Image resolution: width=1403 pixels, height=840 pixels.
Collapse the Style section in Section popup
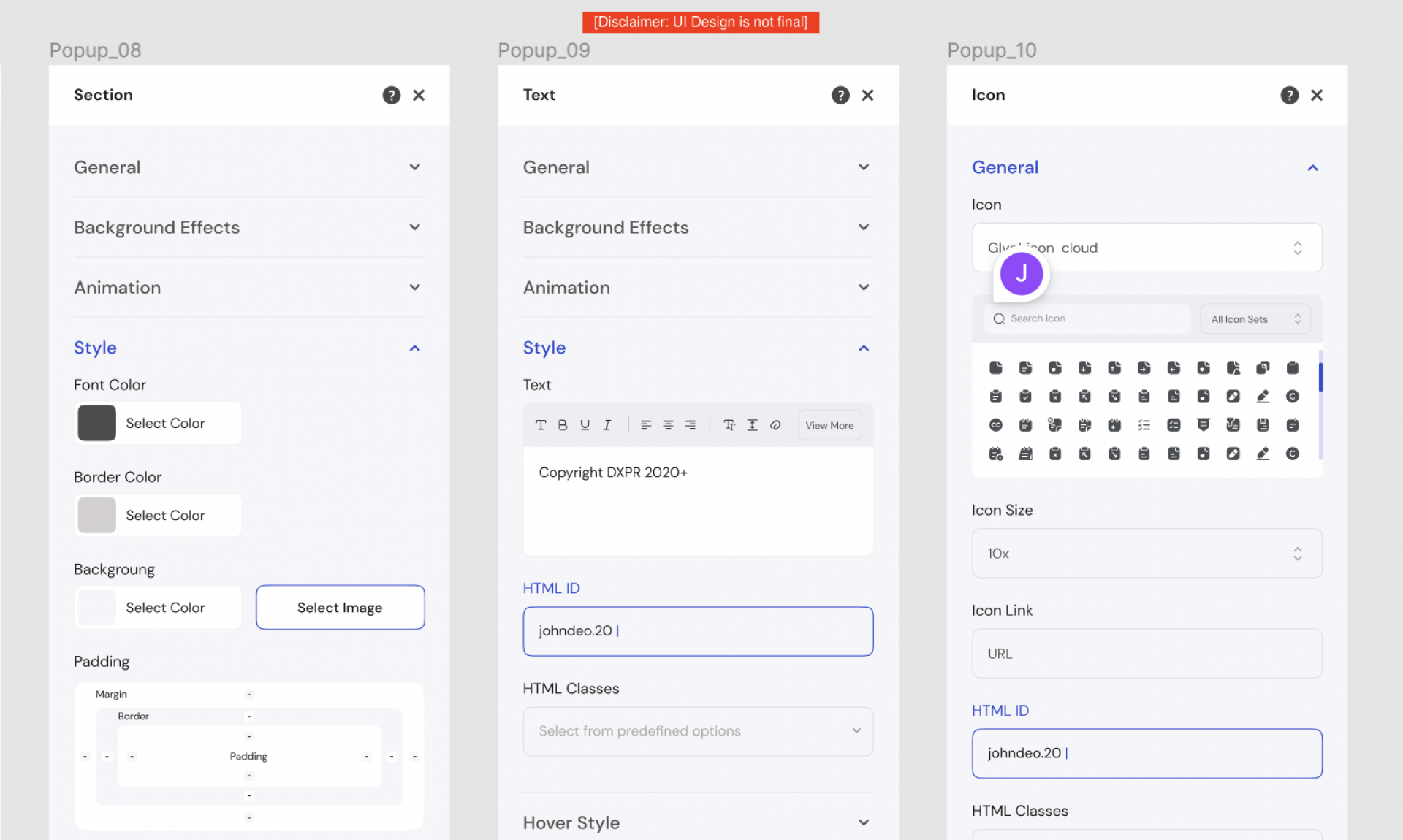[414, 348]
